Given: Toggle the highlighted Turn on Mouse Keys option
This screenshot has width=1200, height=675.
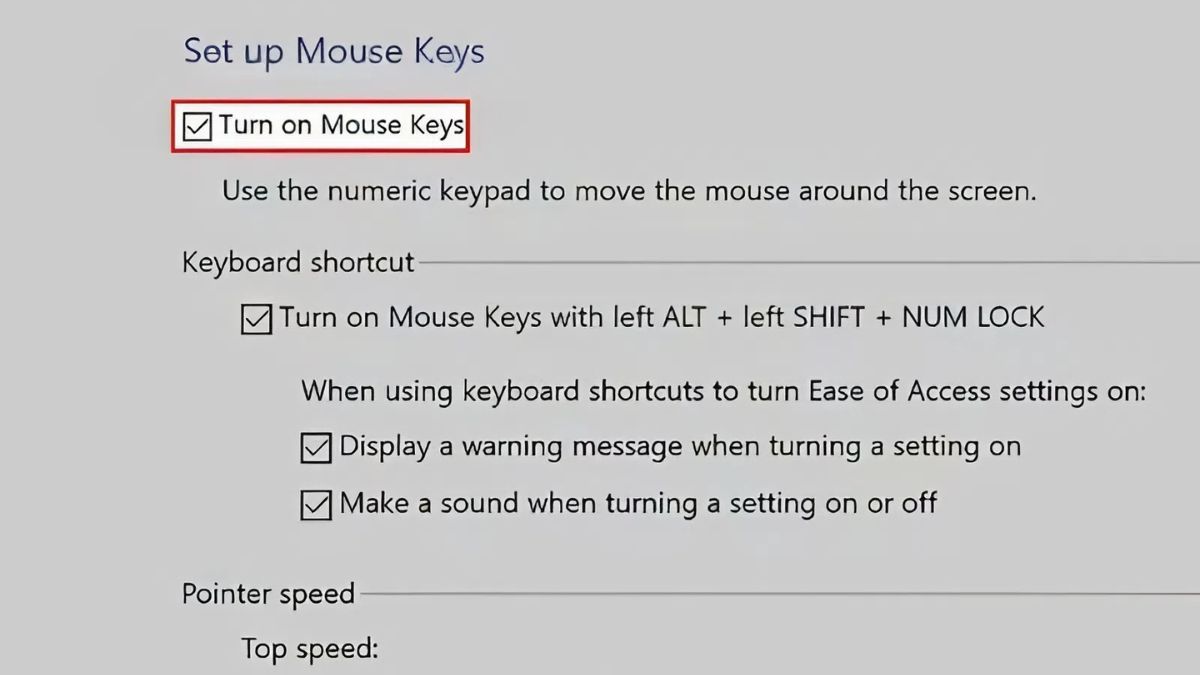Looking at the screenshot, I should tap(196, 125).
